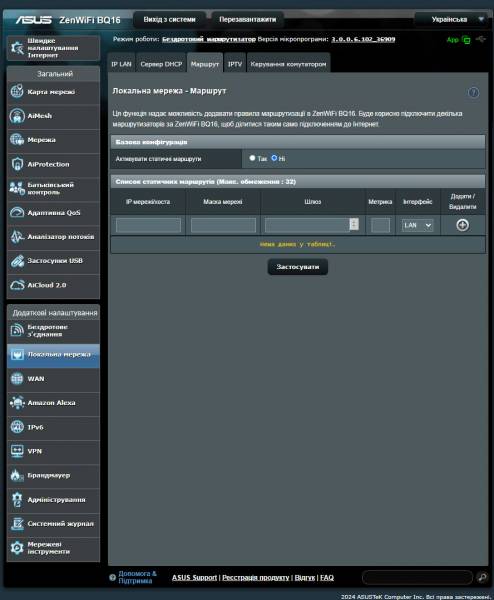Open the ASUS Support link

tap(194, 577)
